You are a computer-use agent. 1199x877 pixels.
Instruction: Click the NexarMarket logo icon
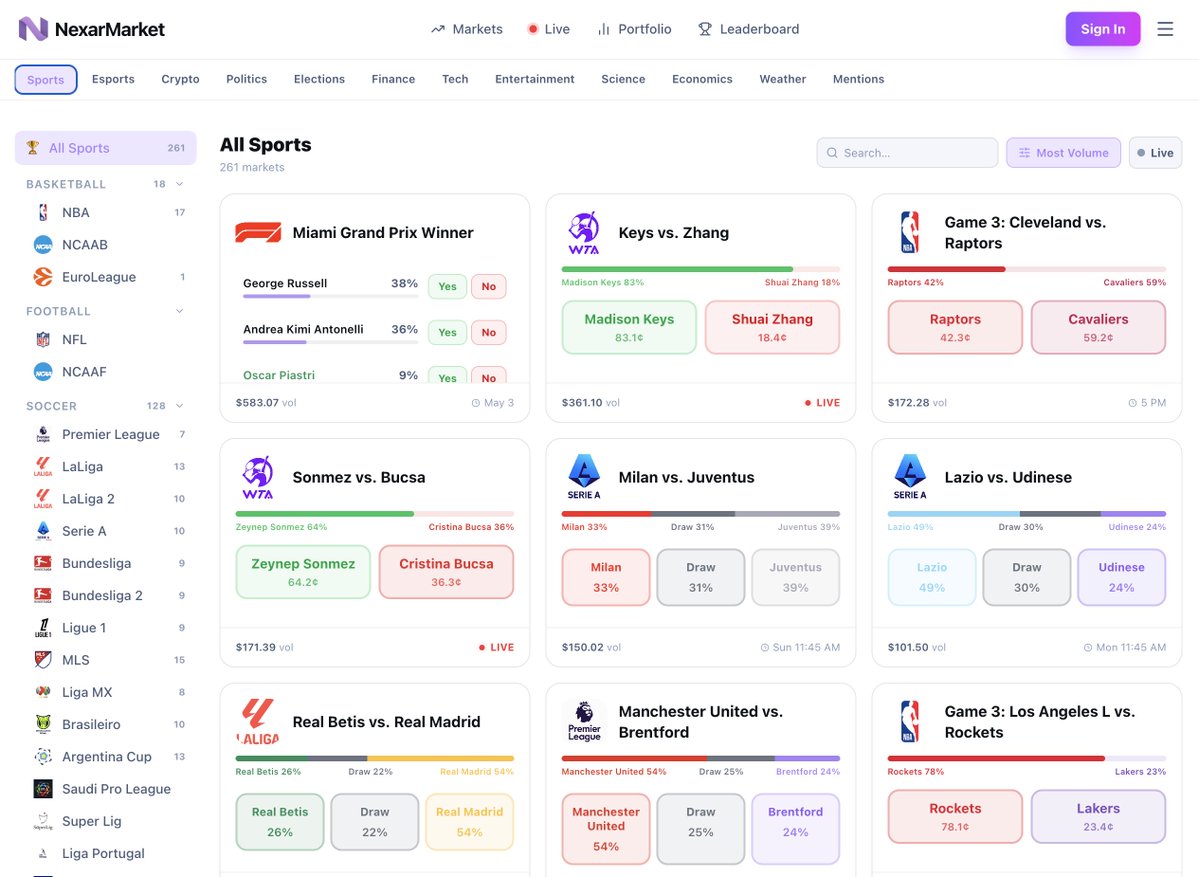[33, 29]
